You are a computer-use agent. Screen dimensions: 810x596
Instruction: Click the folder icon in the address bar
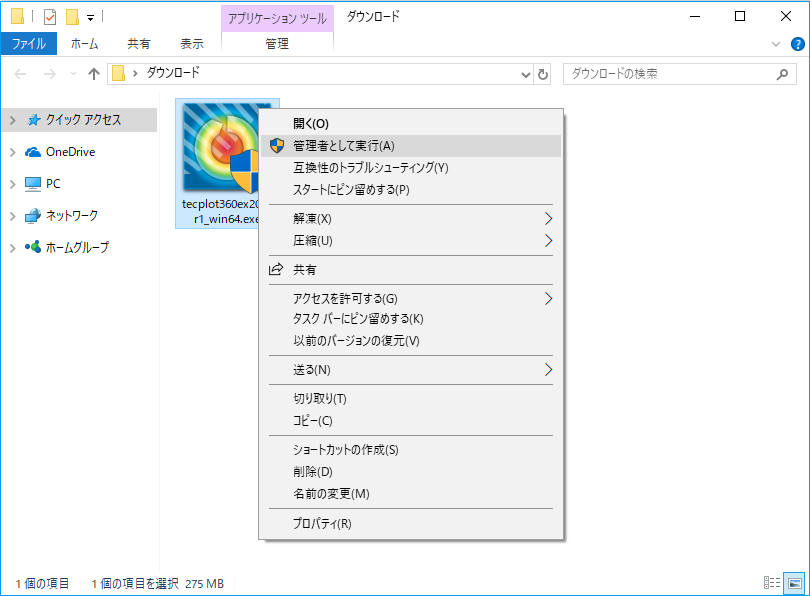[x=119, y=74]
